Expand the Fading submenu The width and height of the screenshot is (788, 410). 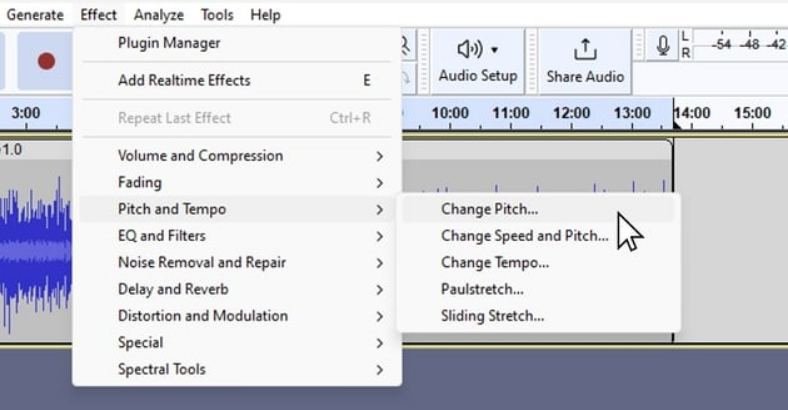(x=140, y=183)
